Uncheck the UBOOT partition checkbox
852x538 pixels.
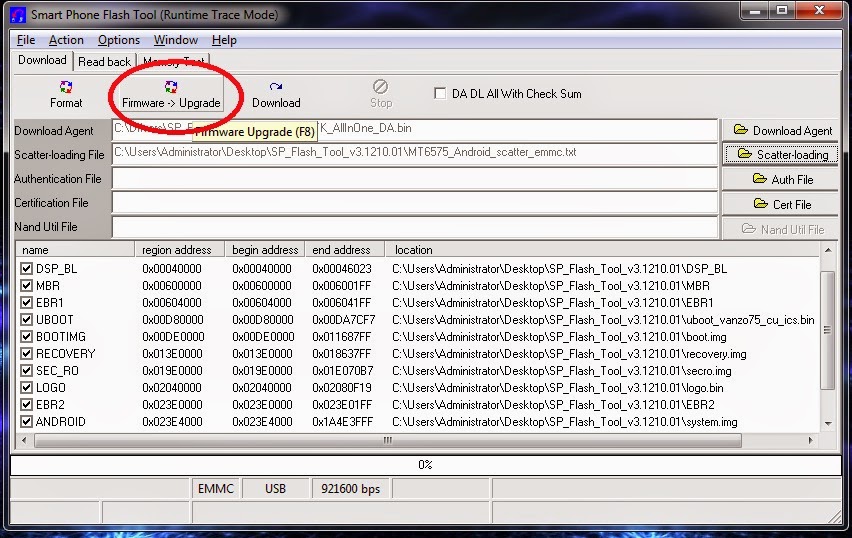pos(26,320)
